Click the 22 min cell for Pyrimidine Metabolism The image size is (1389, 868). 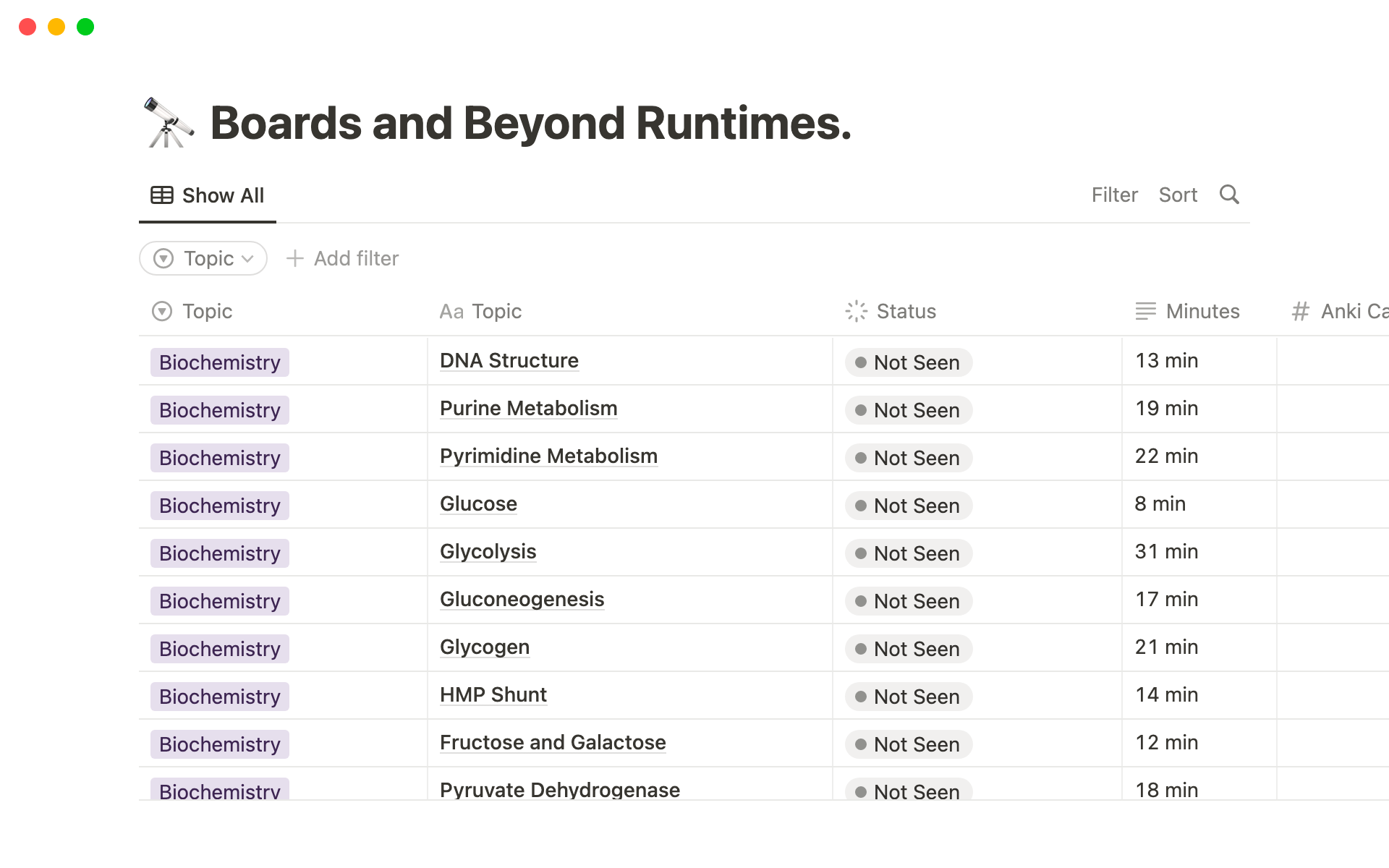point(1166,456)
